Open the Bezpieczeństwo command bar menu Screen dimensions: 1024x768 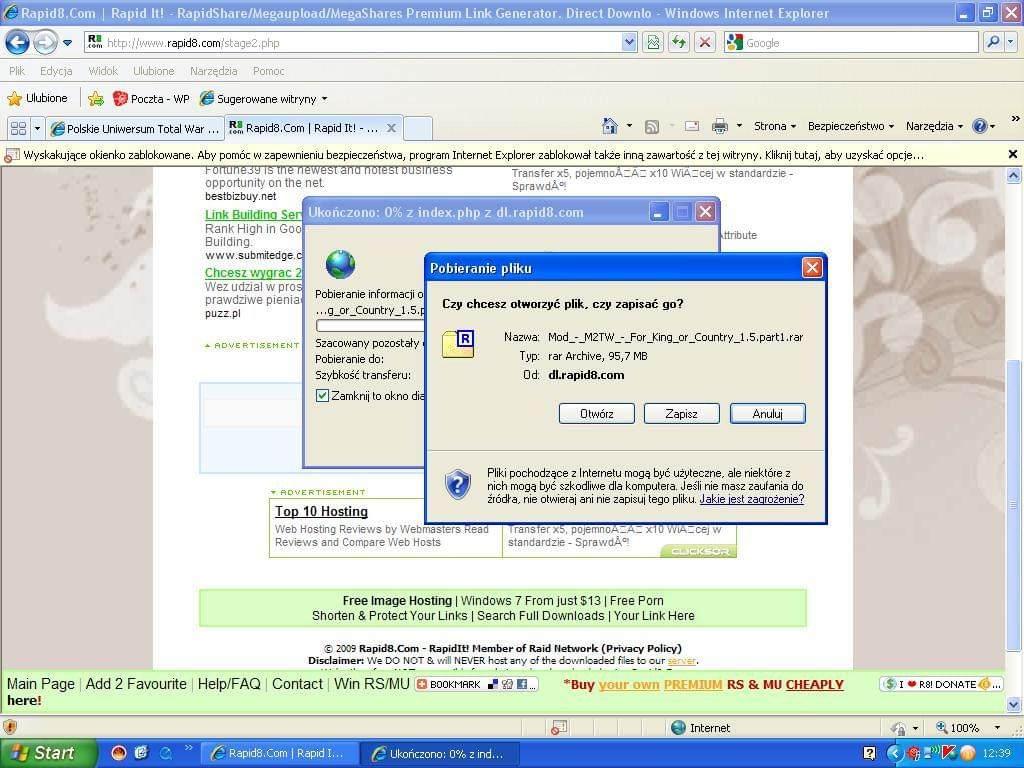tap(850, 126)
